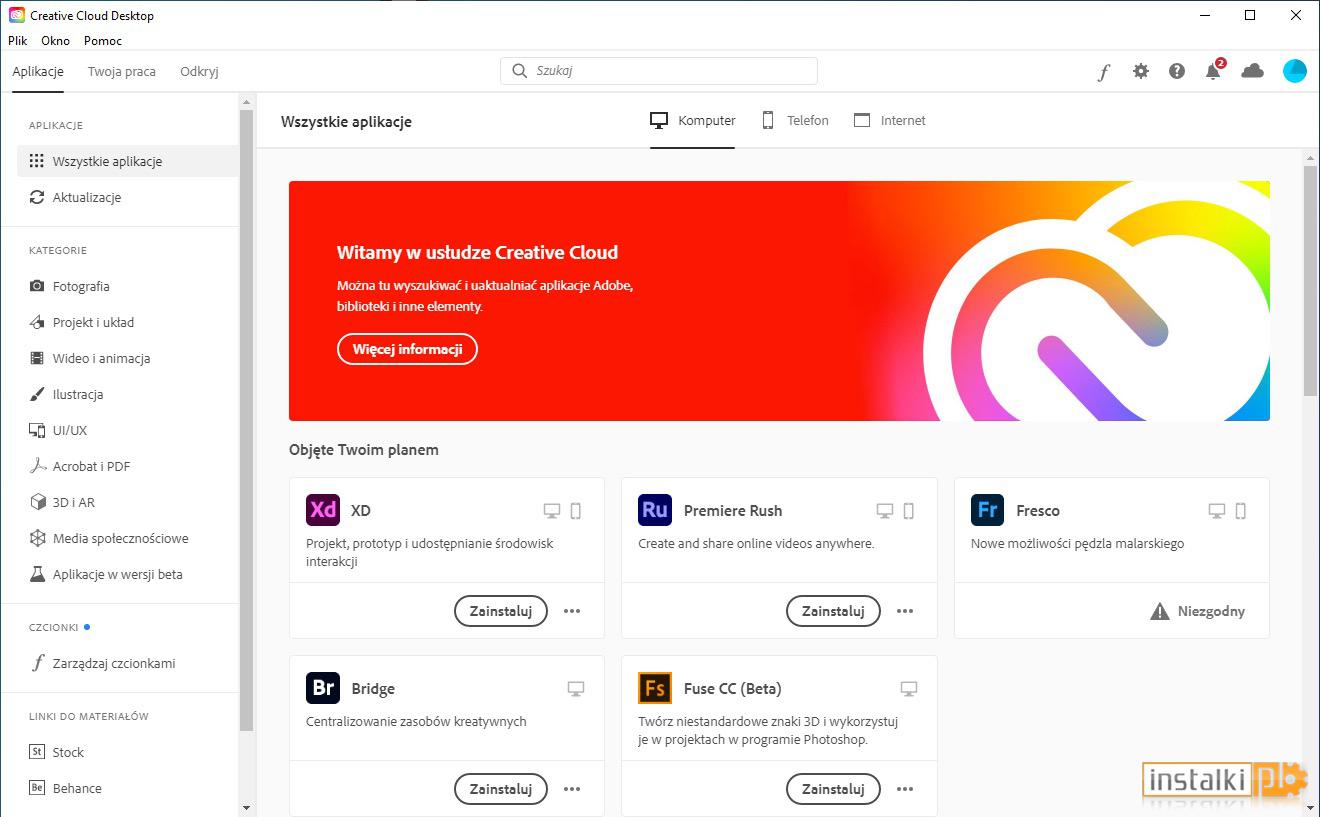
Task: Install XD with Zainstaluj button
Action: tap(501, 611)
